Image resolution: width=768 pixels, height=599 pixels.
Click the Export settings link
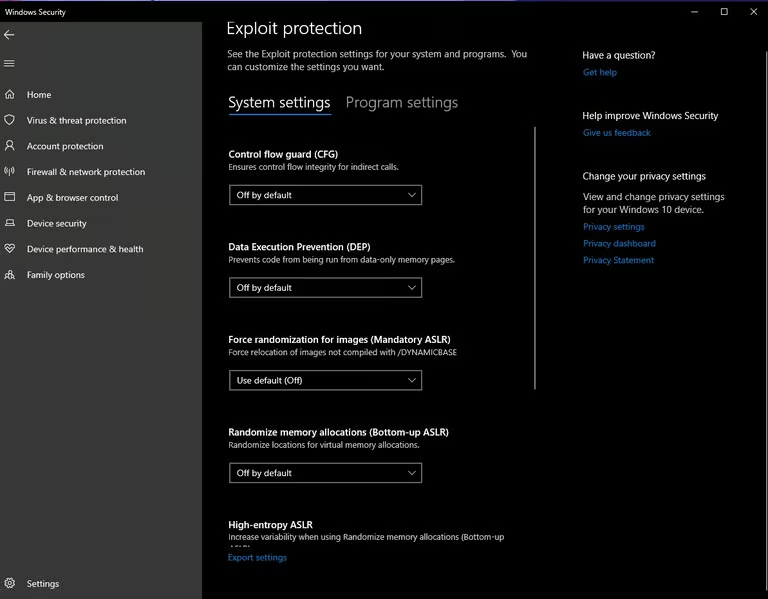257,558
